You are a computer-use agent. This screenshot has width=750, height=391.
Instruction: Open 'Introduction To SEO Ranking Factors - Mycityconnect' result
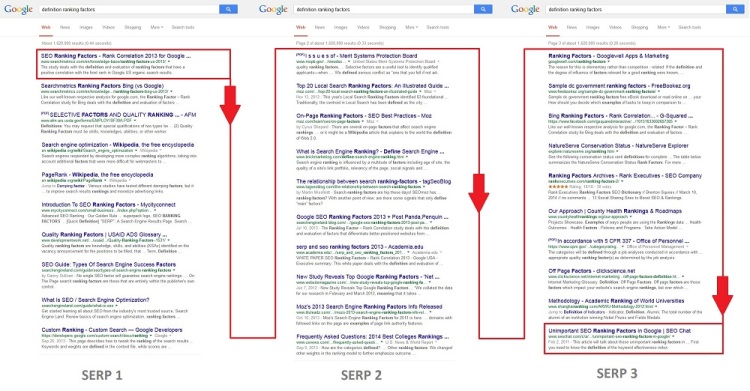point(109,205)
